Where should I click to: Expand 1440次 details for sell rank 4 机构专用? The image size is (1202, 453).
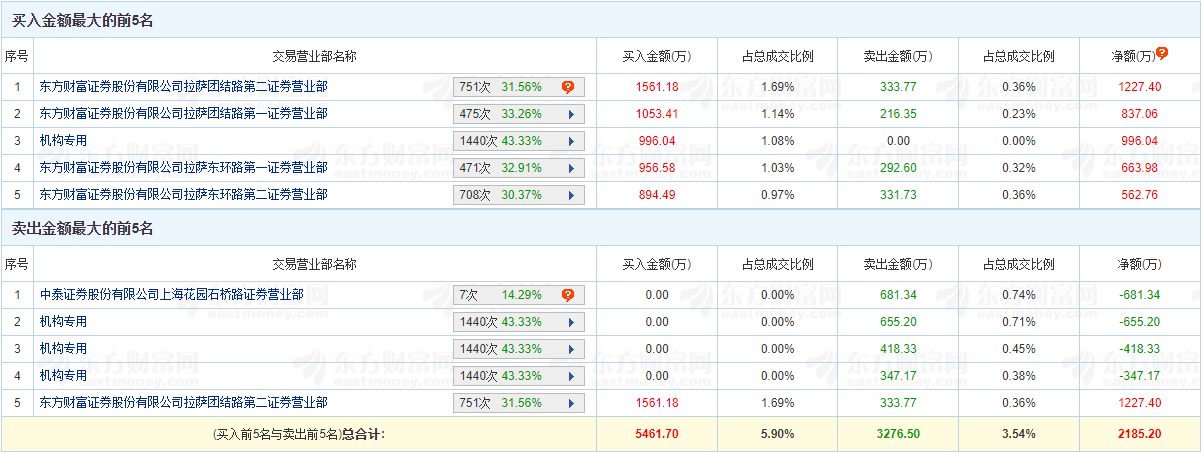pos(571,376)
